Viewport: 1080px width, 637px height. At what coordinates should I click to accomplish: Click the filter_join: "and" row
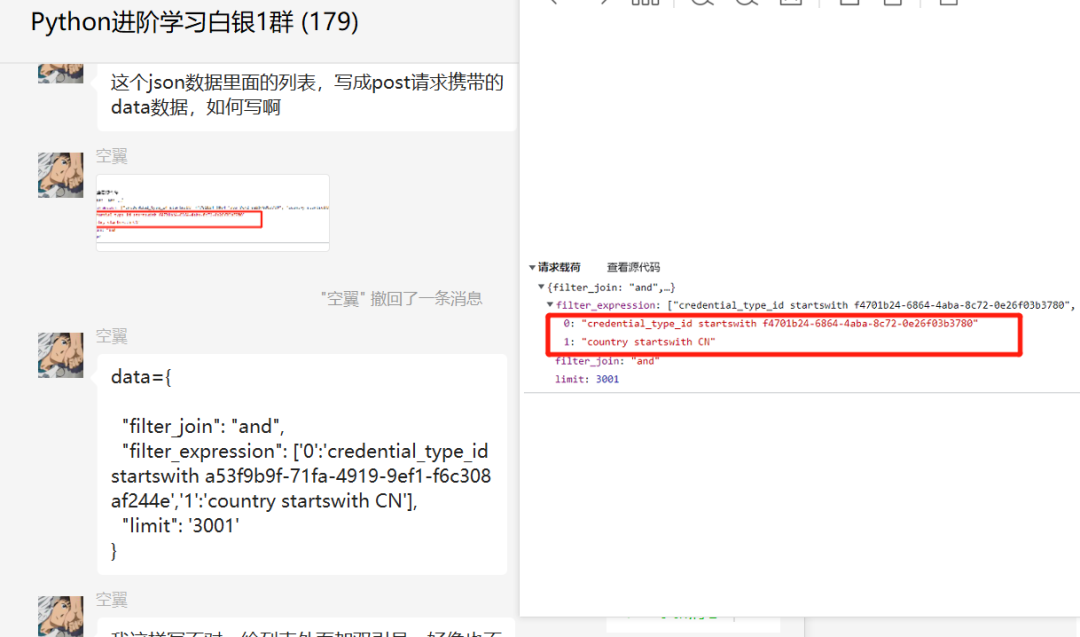tap(607, 361)
